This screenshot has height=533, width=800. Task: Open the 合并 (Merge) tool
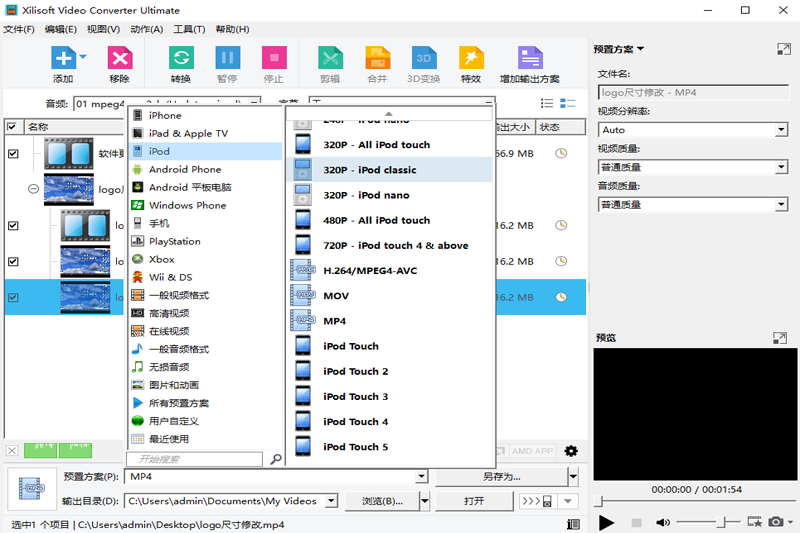tap(377, 59)
